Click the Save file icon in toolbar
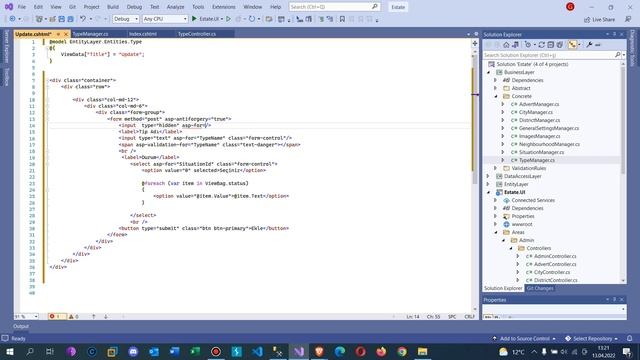 point(61,19)
